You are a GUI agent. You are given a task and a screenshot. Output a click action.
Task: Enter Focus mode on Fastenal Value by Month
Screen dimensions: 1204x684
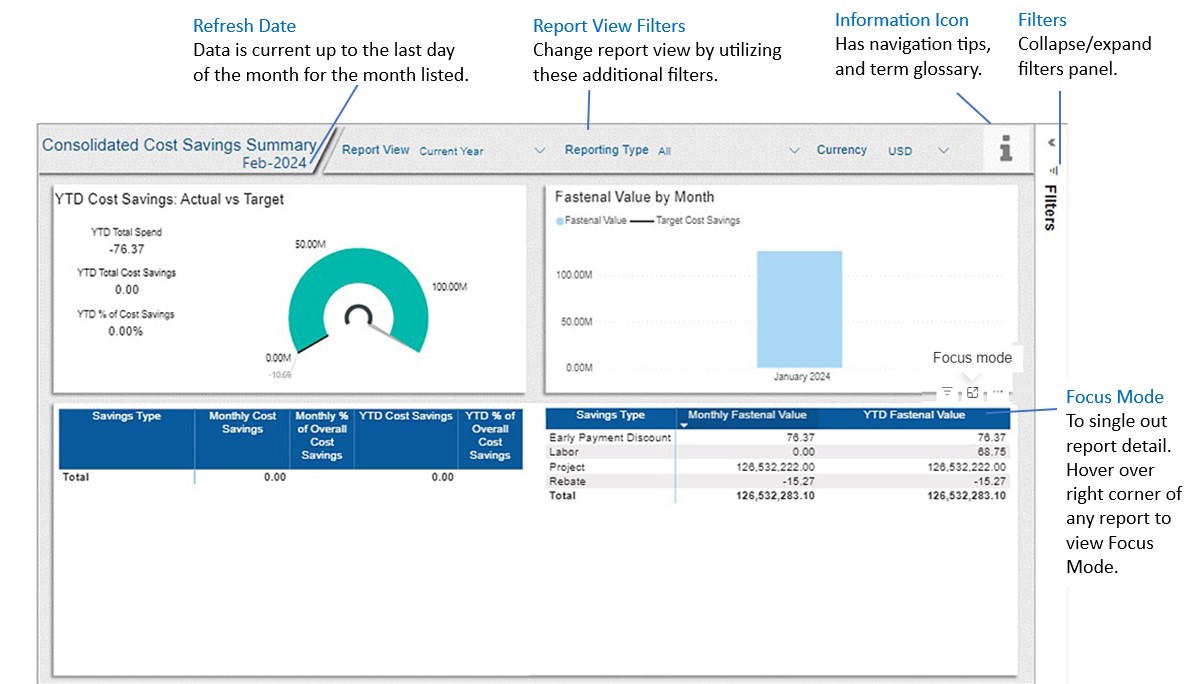point(971,392)
